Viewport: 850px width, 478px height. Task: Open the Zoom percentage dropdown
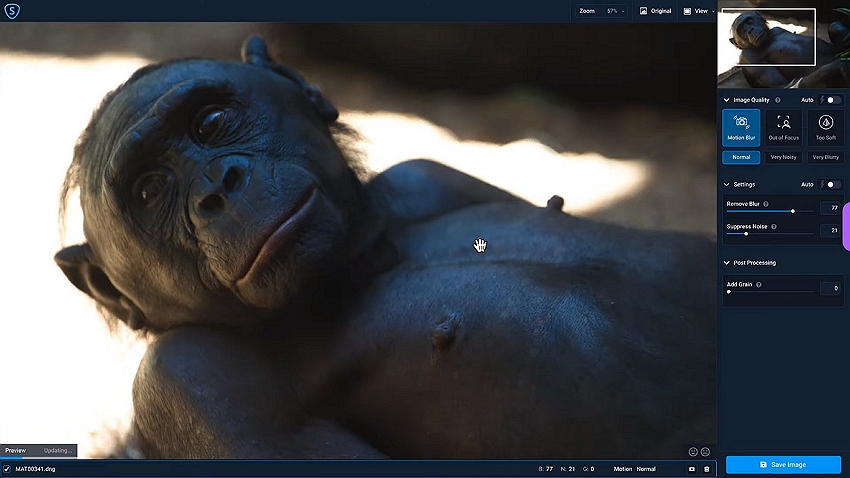pos(612,11)
